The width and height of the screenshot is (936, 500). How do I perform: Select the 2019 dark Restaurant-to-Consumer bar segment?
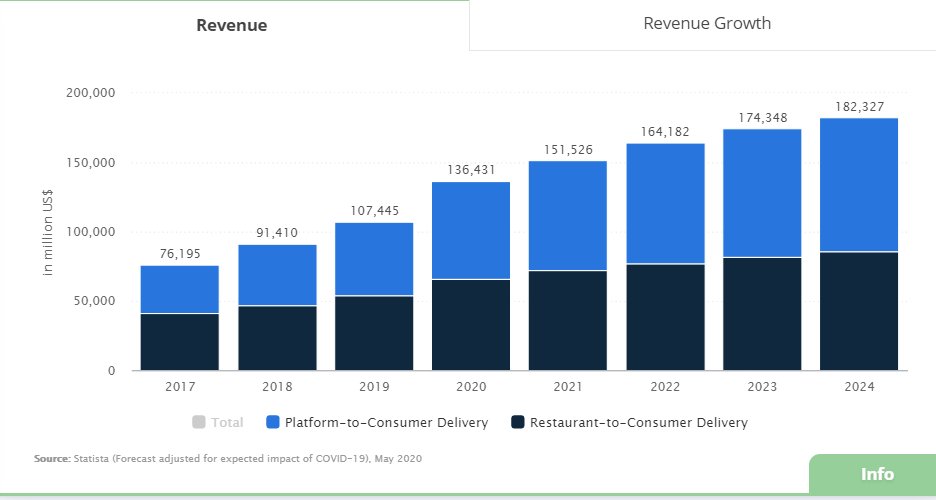point(374,333)
